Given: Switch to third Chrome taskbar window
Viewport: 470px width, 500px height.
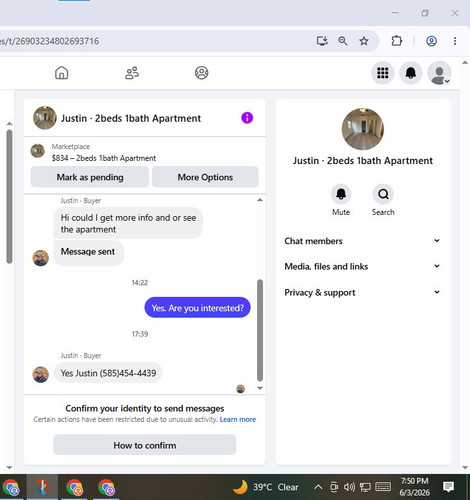Looking at the screenshot, I should coord(106,488).
